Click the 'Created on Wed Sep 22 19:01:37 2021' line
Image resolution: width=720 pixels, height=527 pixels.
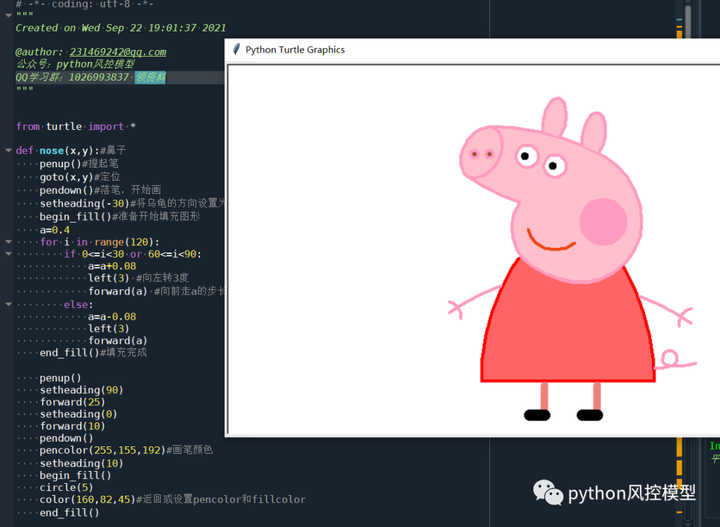coord(121,28)
